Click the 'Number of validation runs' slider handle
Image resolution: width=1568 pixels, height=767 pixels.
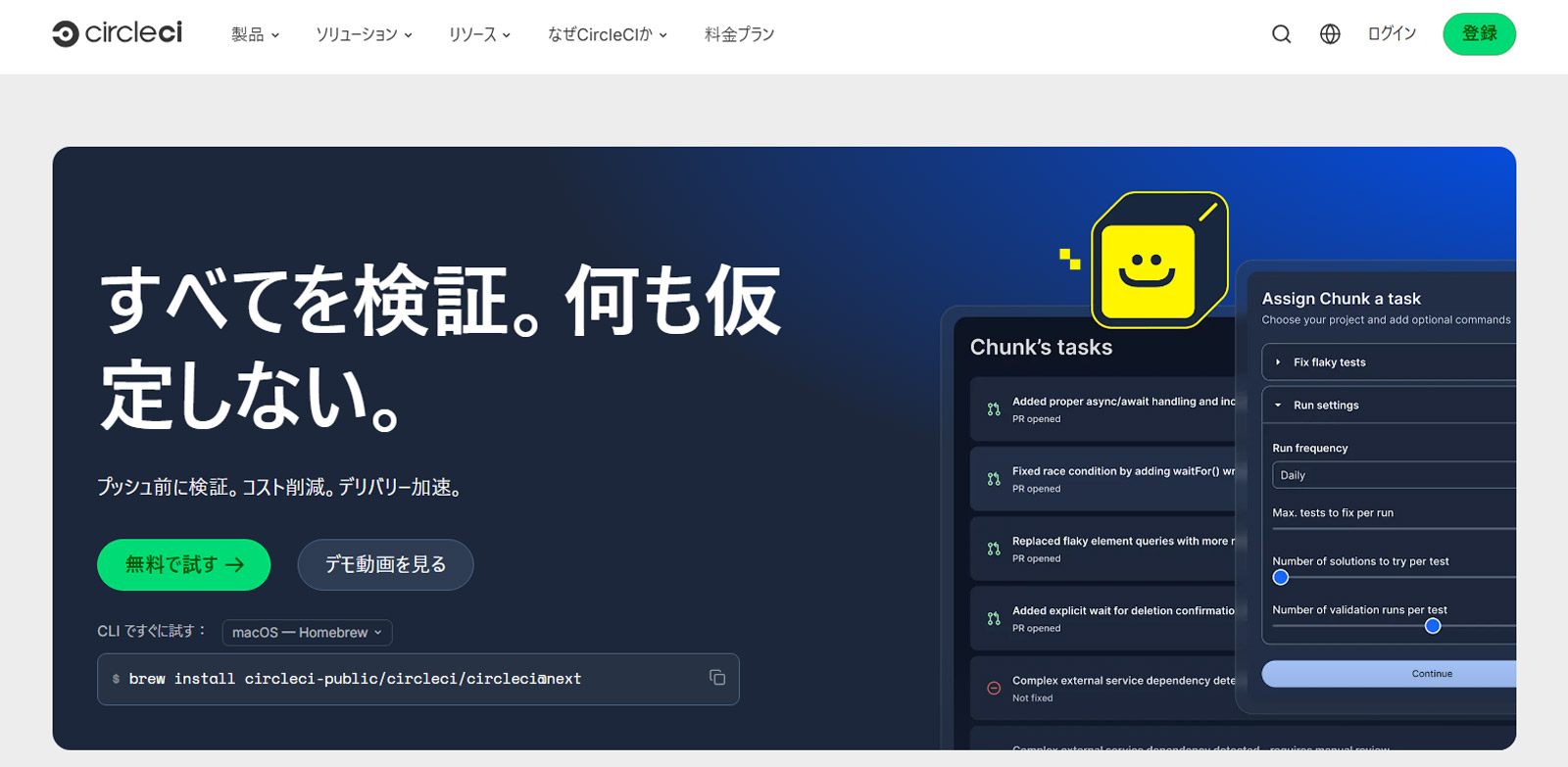coord(1433,625)
